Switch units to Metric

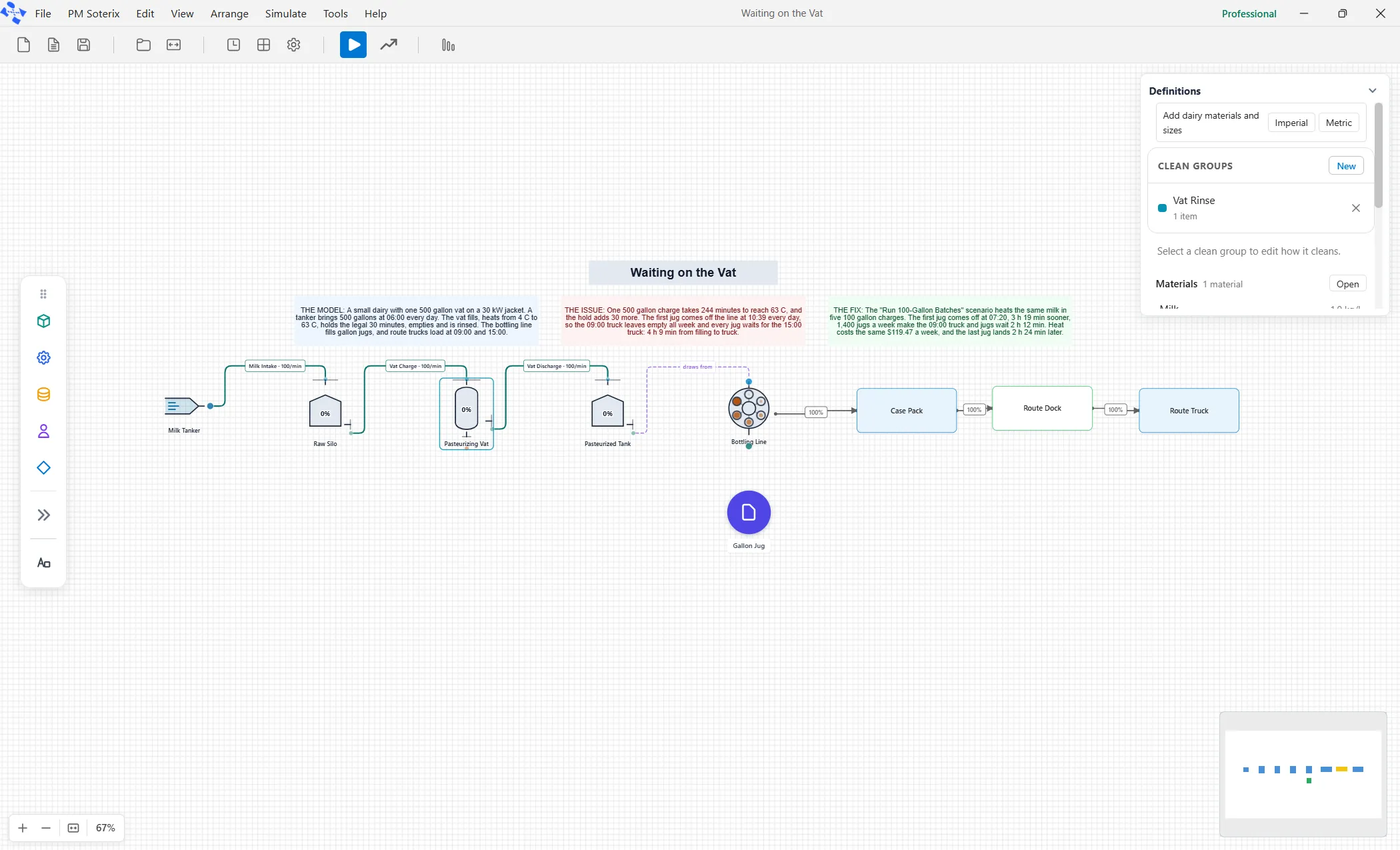1339,123
